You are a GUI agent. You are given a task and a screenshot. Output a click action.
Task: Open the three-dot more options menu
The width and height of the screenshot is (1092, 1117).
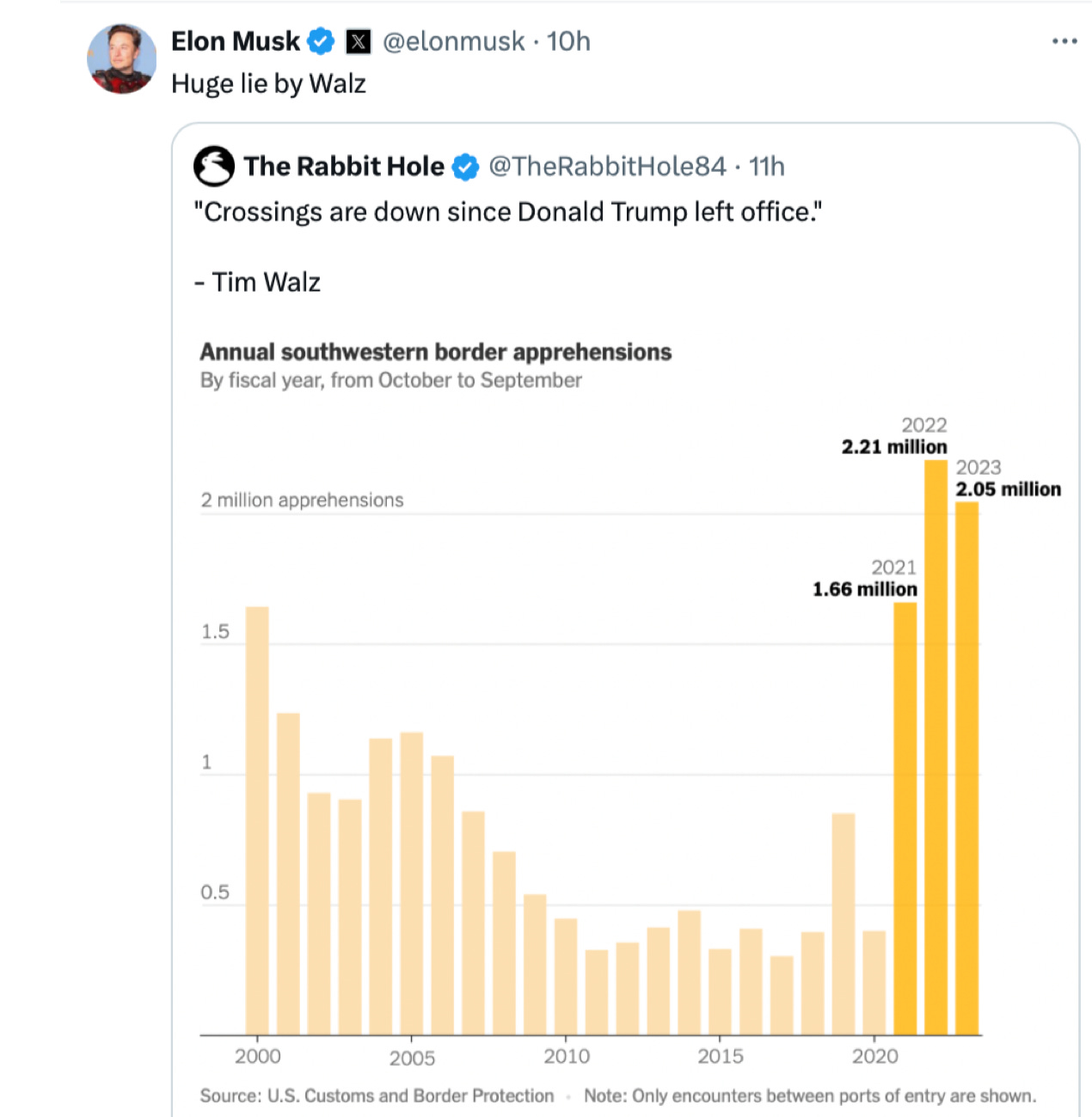pos(1064,41)
